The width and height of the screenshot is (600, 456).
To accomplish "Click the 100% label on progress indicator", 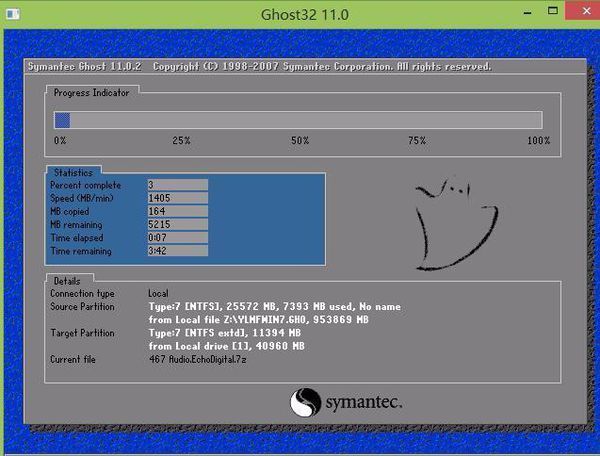I will pyautogui.click(x=538, y=140).
